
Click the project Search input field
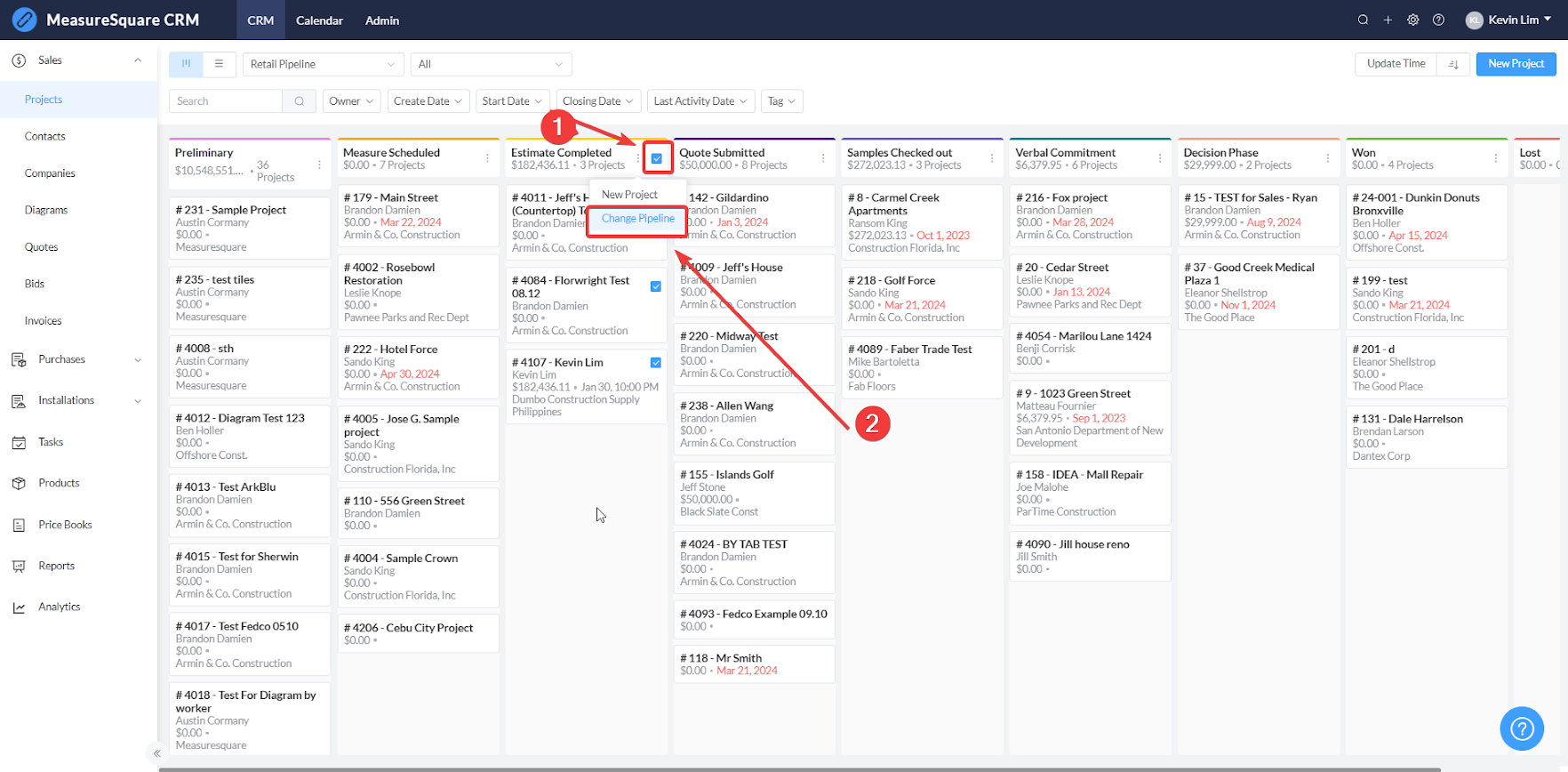click(x=226, y=101)
